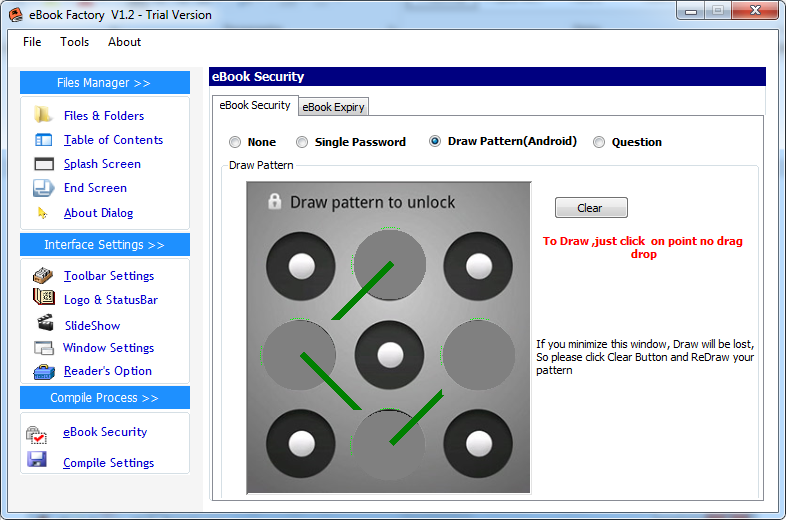Click the Files & Folders folder icon
Image resolution: width=786 pixels, height=520 pixels.
pos(43,114)
